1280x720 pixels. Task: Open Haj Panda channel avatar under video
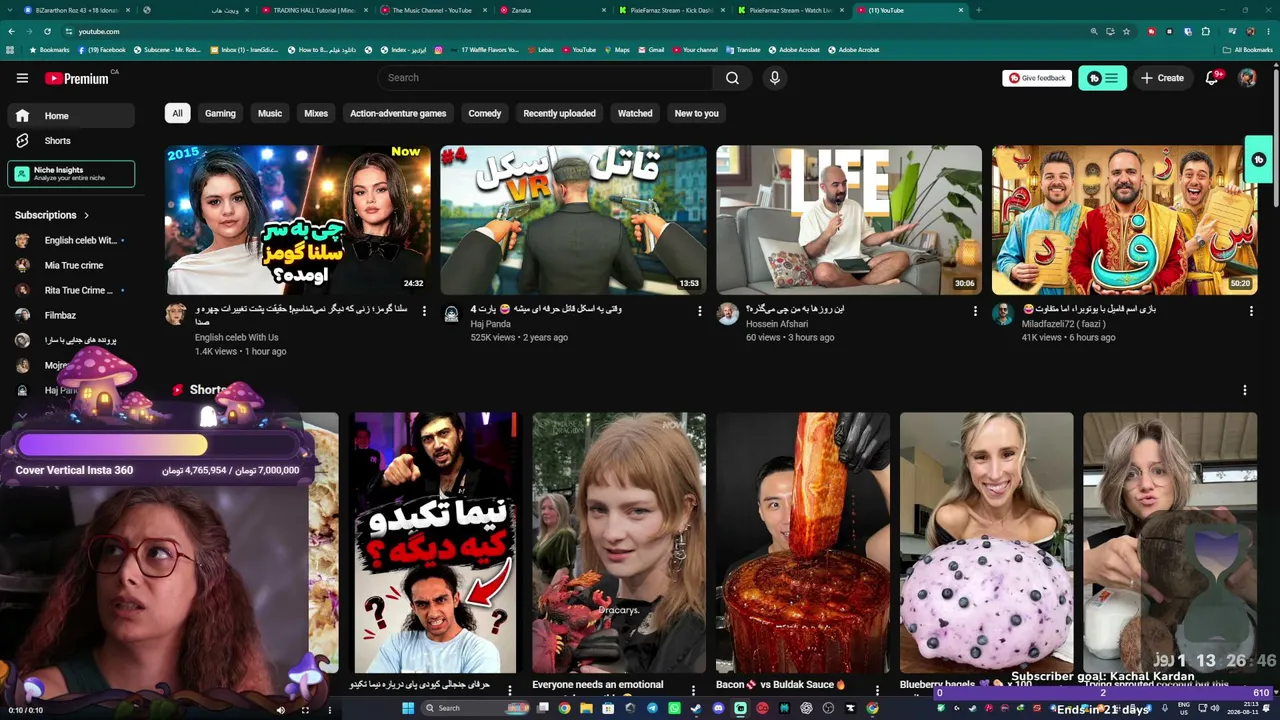(452, 315)
